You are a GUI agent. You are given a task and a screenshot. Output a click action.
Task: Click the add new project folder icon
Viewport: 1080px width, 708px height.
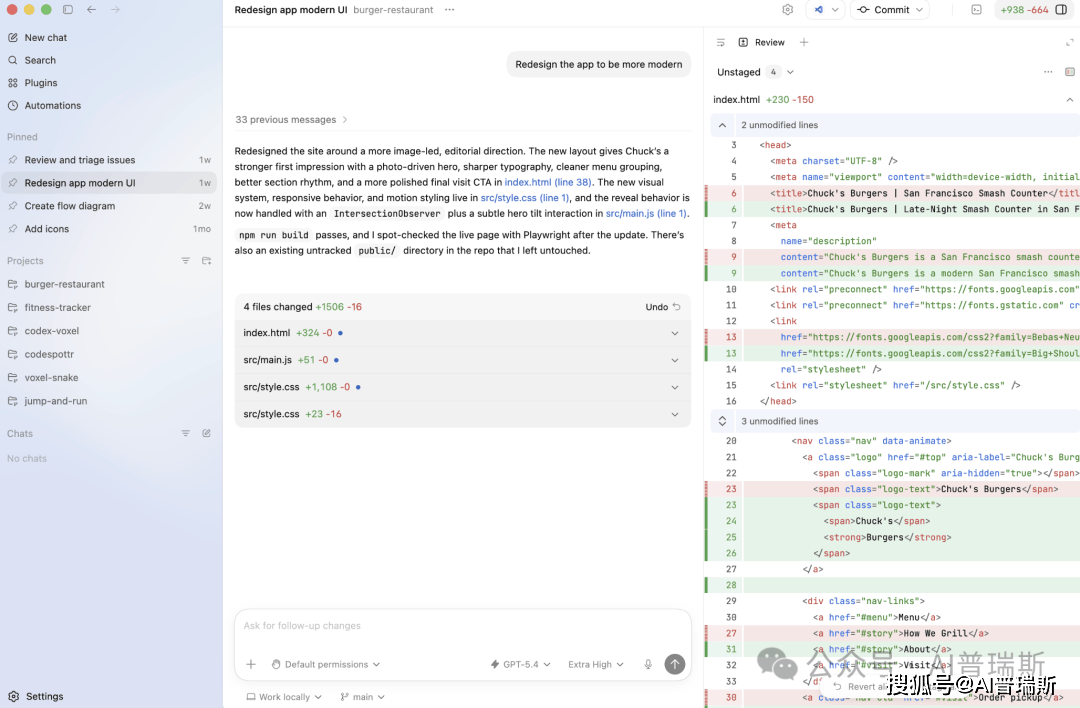coord(206,260)
